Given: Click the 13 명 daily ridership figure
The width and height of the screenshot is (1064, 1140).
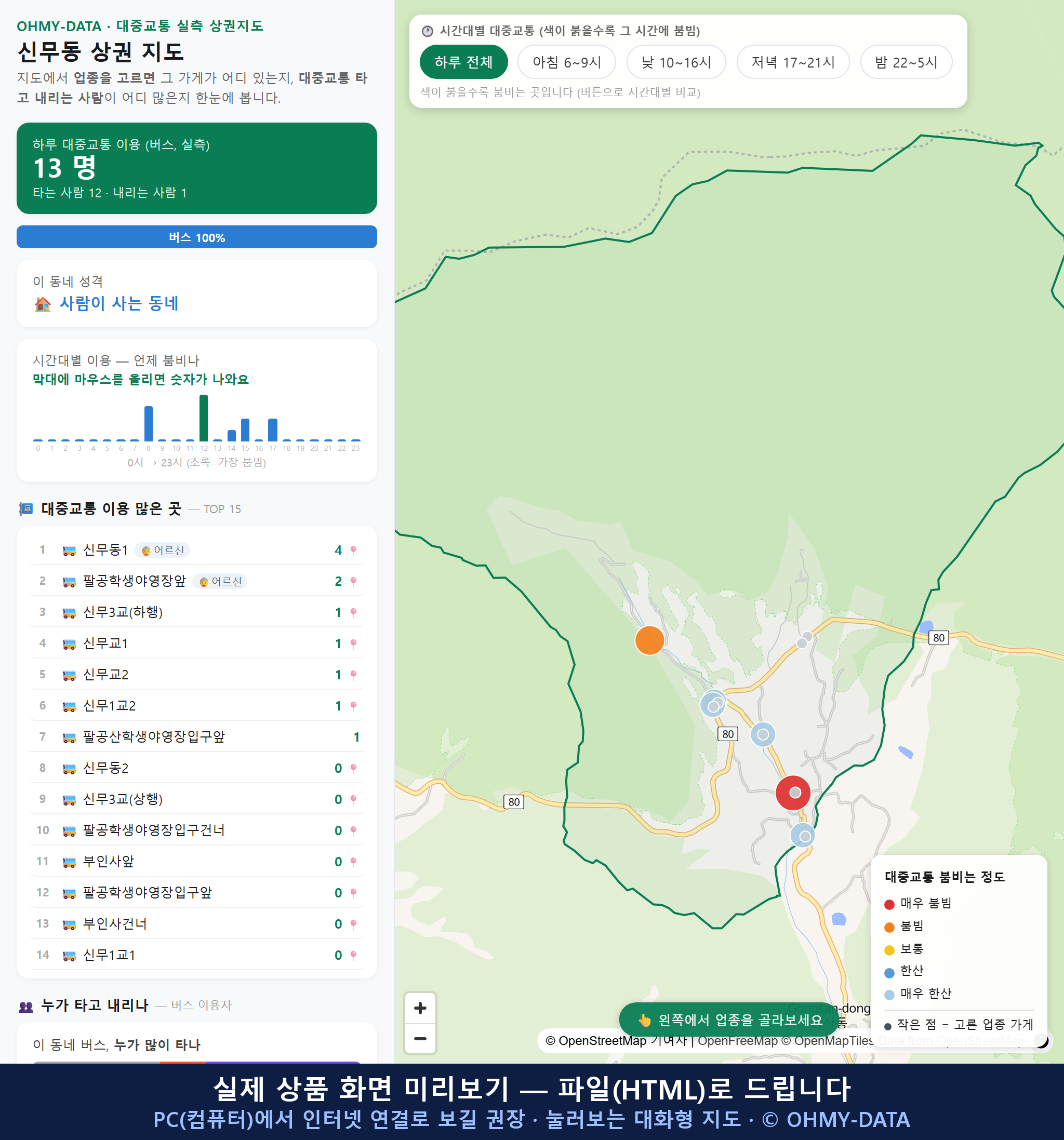Looking at the screenshot, I should 64,168.
